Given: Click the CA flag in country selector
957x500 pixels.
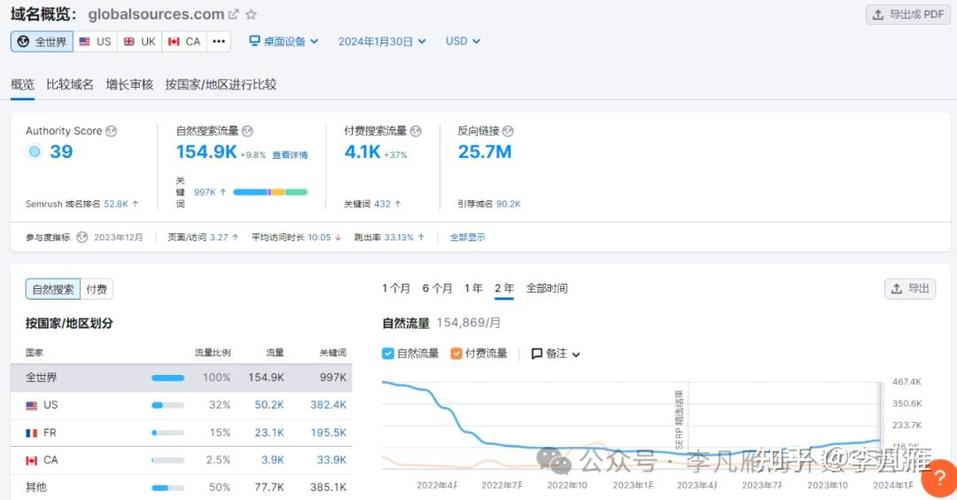Looking at the screenshot, I should coord(173,42).
